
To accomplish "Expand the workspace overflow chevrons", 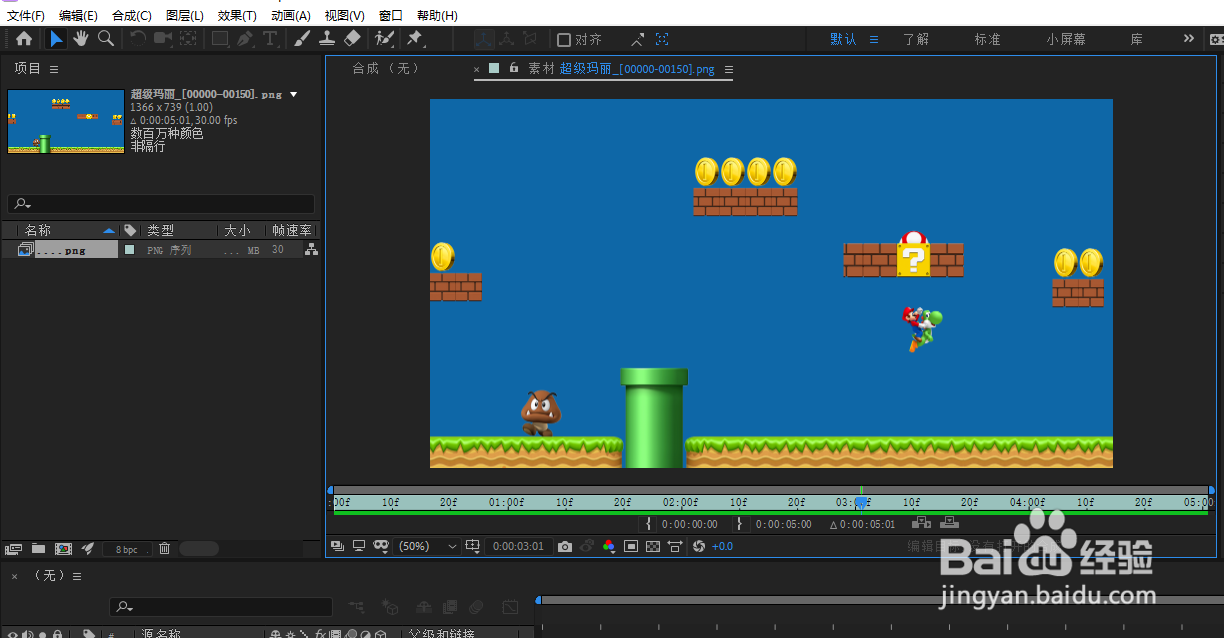I will coord(1188,38).
